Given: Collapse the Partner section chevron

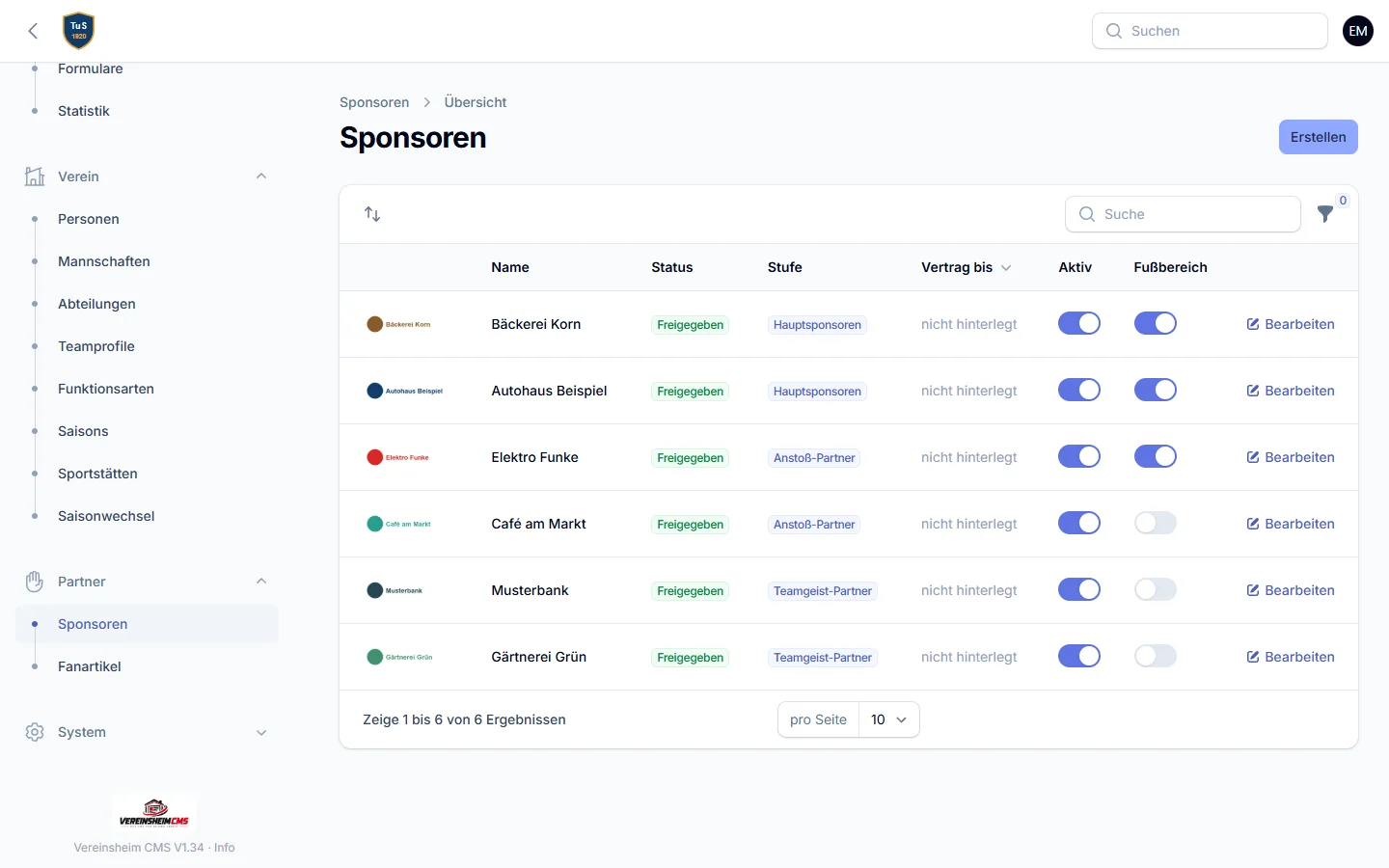Looking at the screenshot, I should pos(261,582).
